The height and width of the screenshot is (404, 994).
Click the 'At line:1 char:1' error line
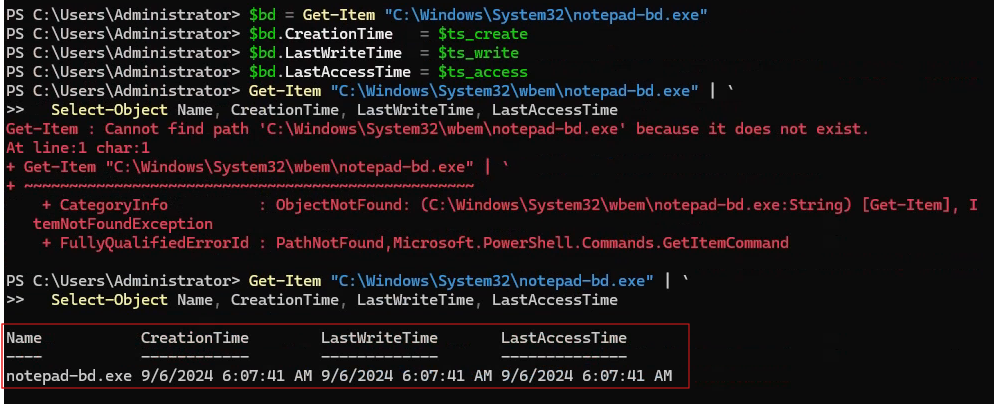tap(73, 148)
